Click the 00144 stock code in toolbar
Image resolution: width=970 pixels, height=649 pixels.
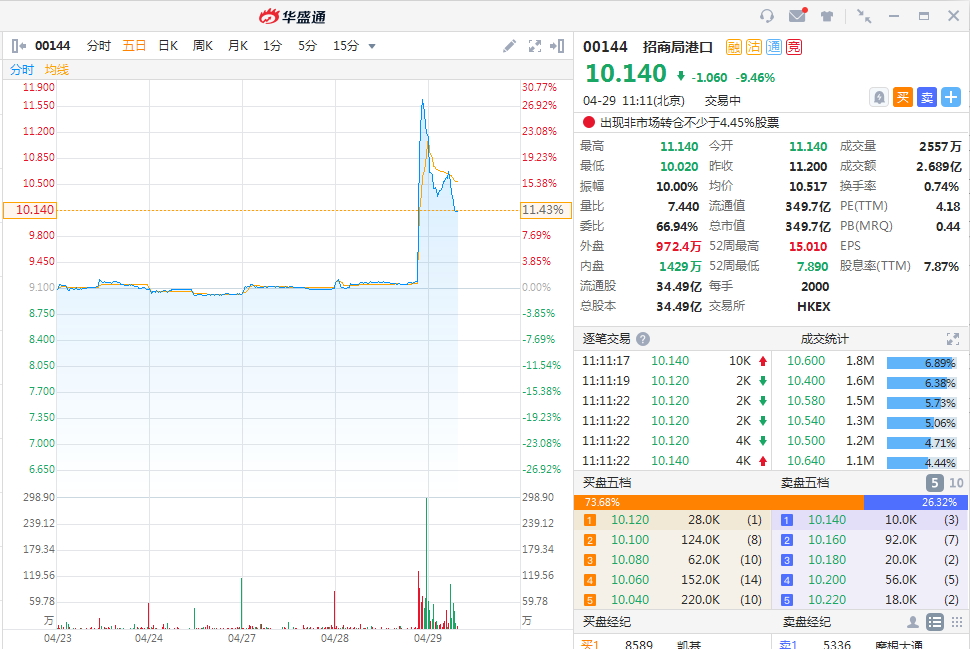coord(53,46)
